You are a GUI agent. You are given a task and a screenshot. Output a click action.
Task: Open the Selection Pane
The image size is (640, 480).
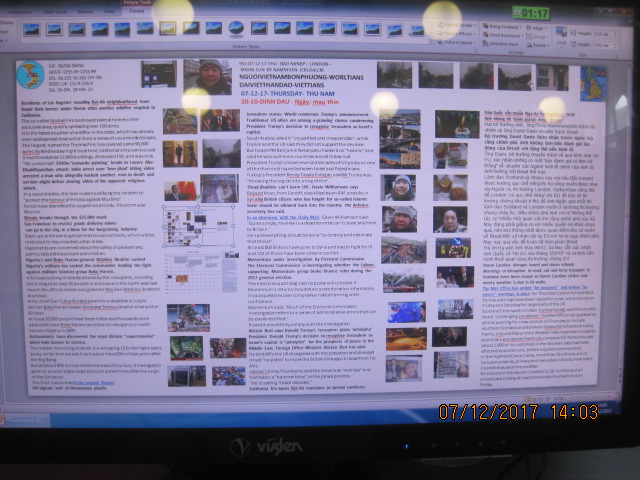[500, 44]
